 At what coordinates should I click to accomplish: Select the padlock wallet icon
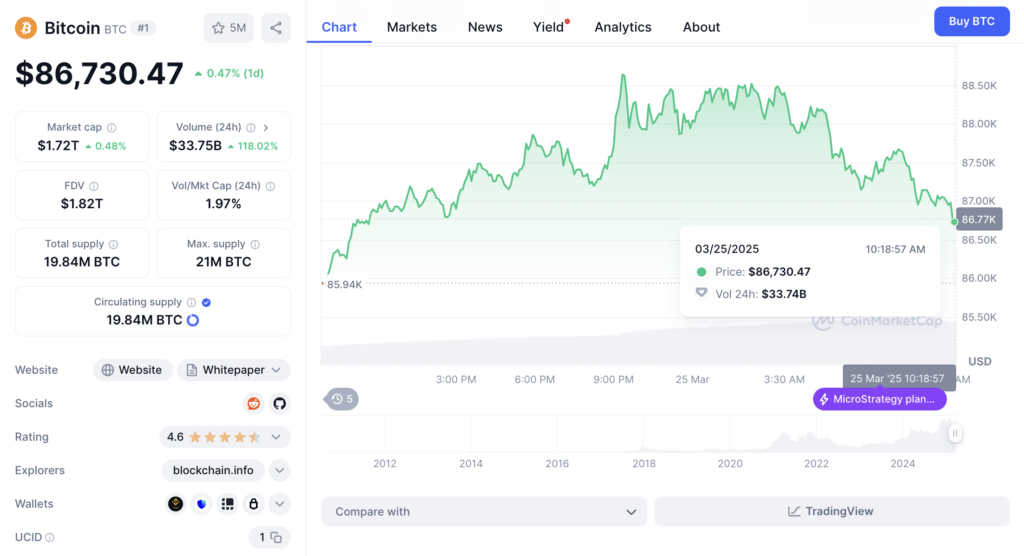pos(253,504)
